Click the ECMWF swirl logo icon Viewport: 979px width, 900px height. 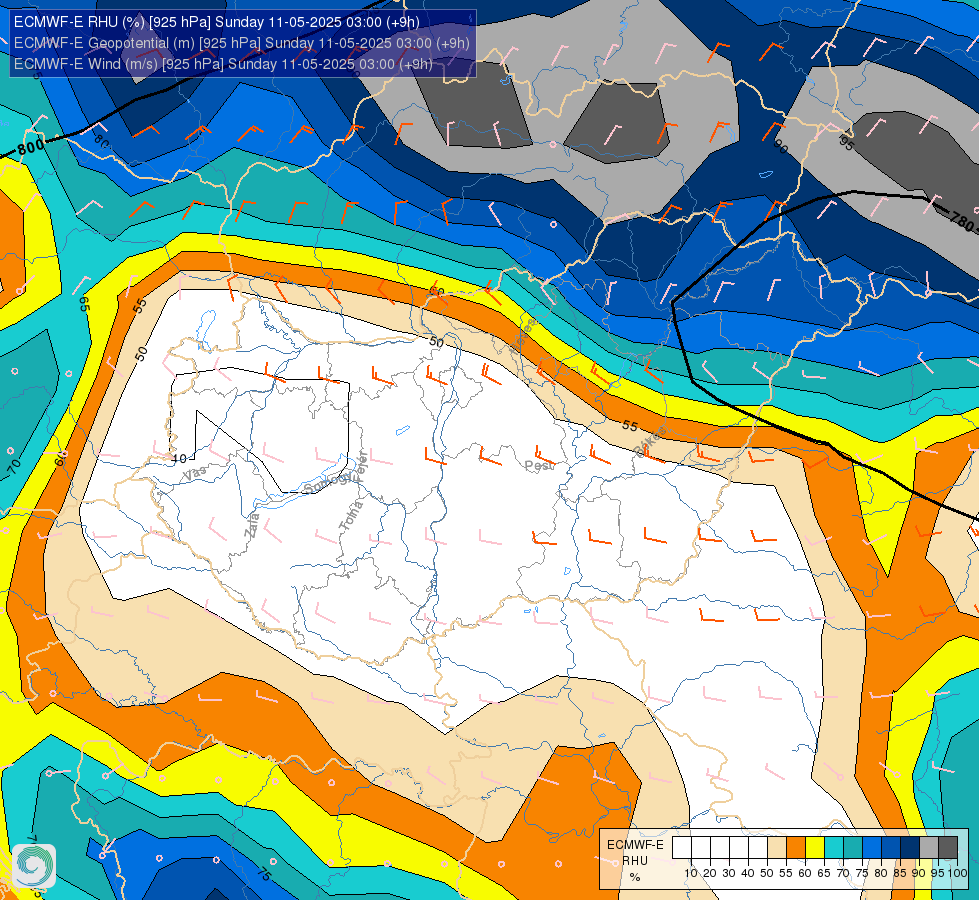(34, 866)
